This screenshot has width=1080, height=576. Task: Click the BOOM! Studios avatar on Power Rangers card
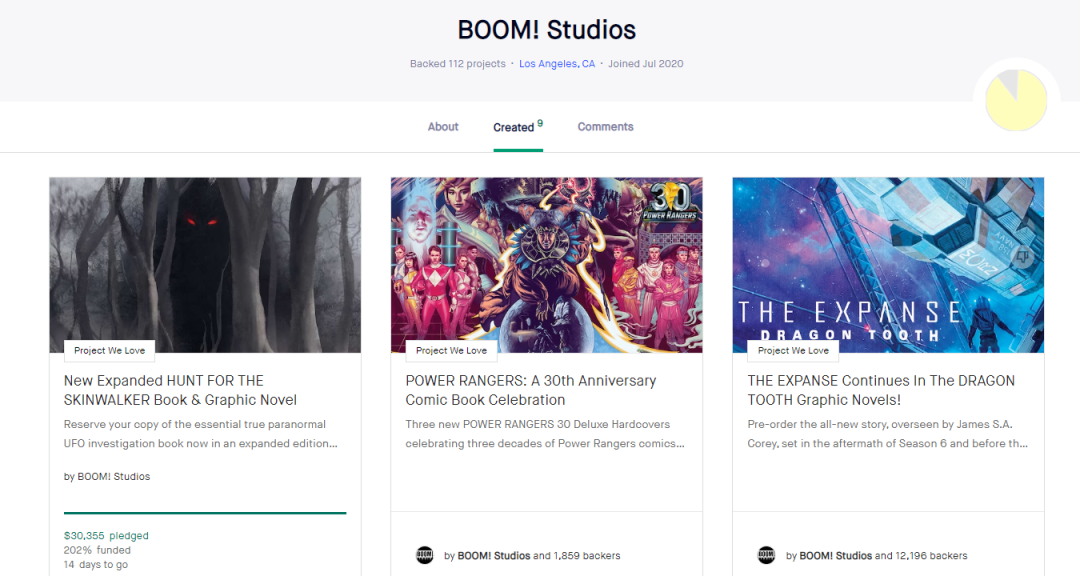425,555
